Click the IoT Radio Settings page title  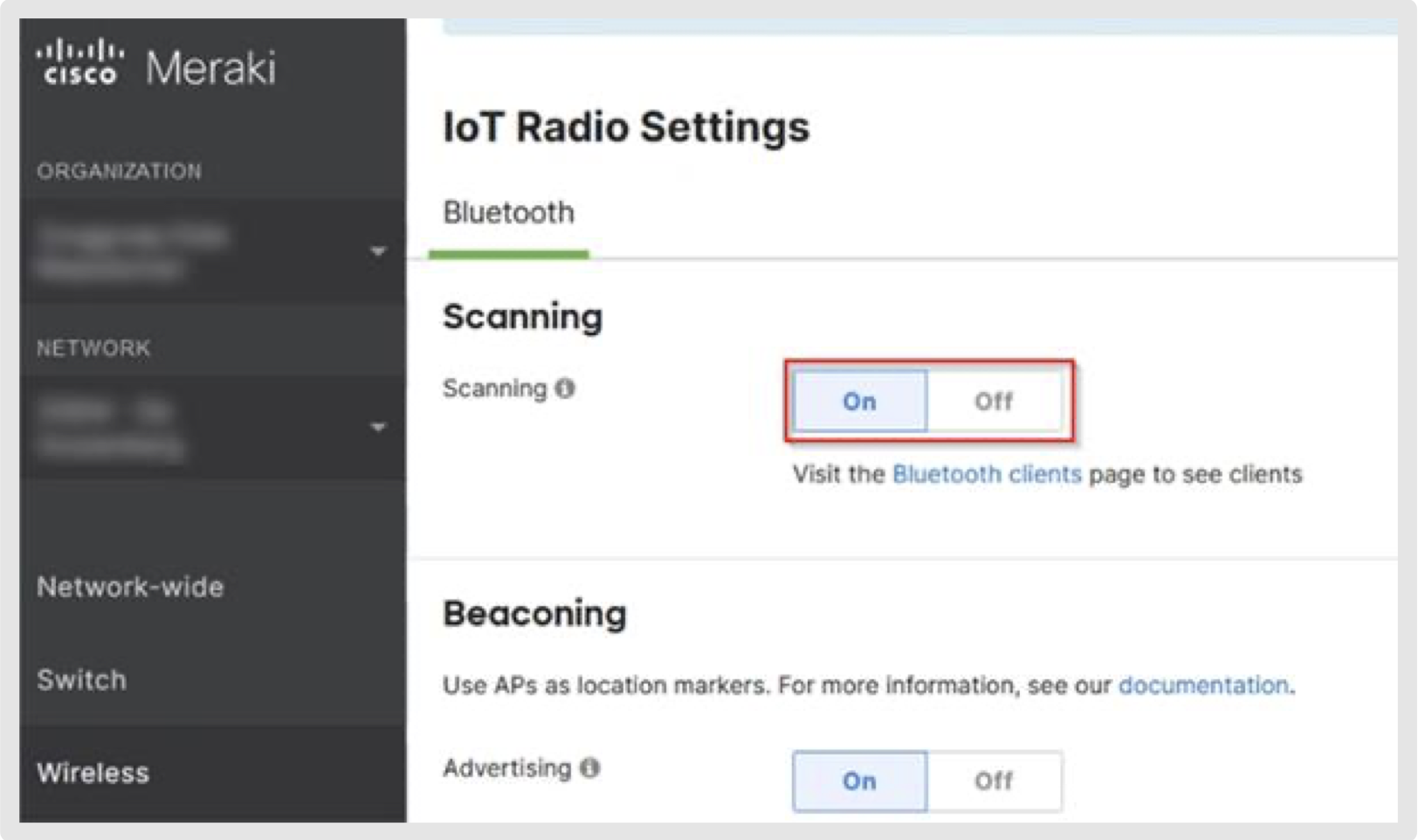point(626,127)
